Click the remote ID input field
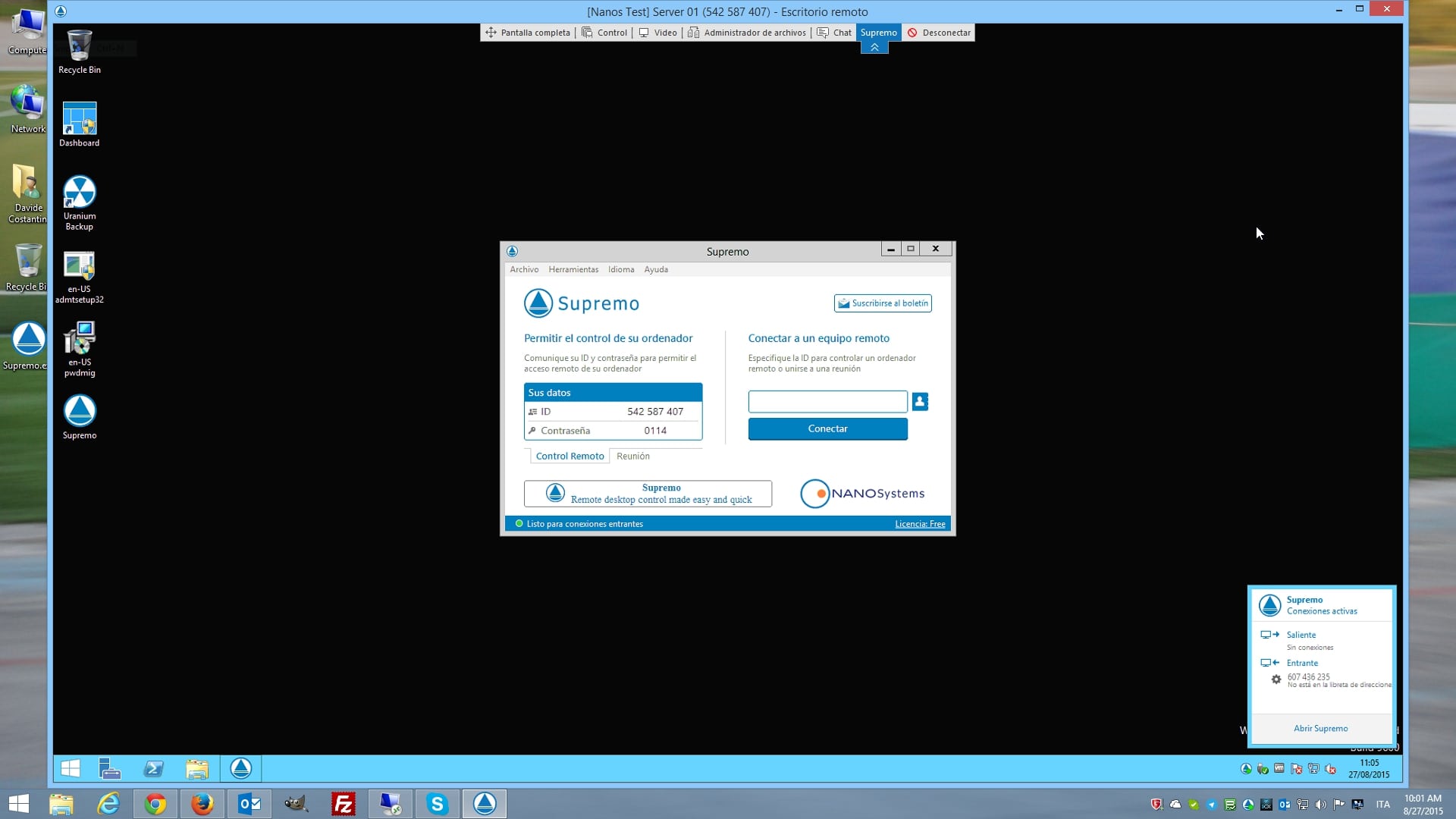Screen dimensions: 1456x819 click(x=827, y=401)
